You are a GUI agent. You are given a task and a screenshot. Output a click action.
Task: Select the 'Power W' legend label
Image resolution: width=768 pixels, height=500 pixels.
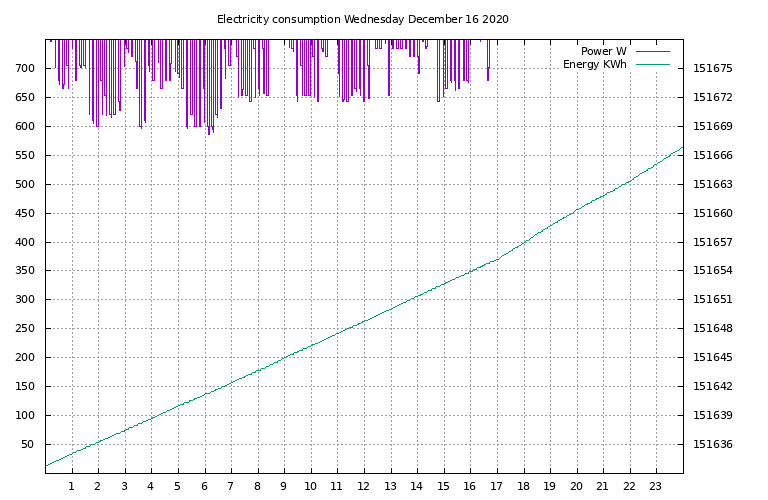click(603, 51)
